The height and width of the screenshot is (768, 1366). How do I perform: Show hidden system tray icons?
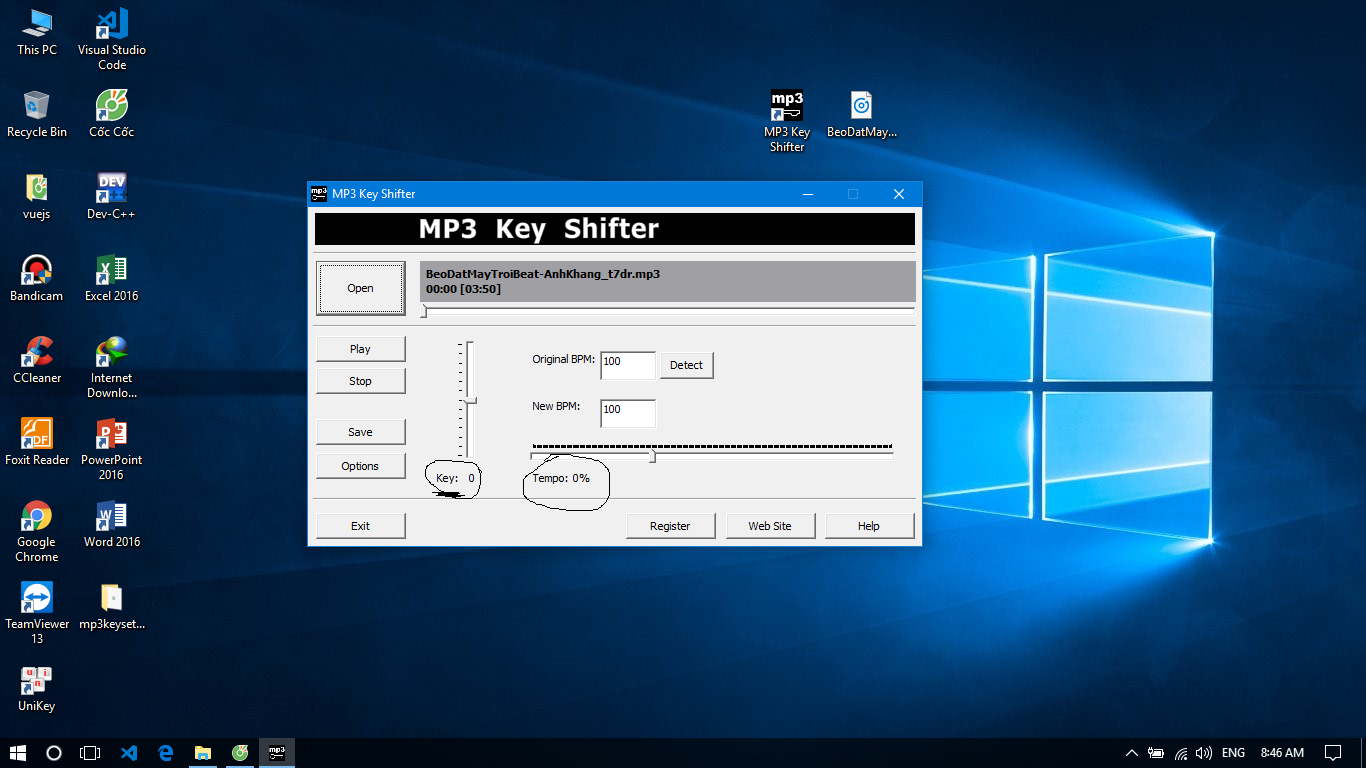coord(1132,753)
